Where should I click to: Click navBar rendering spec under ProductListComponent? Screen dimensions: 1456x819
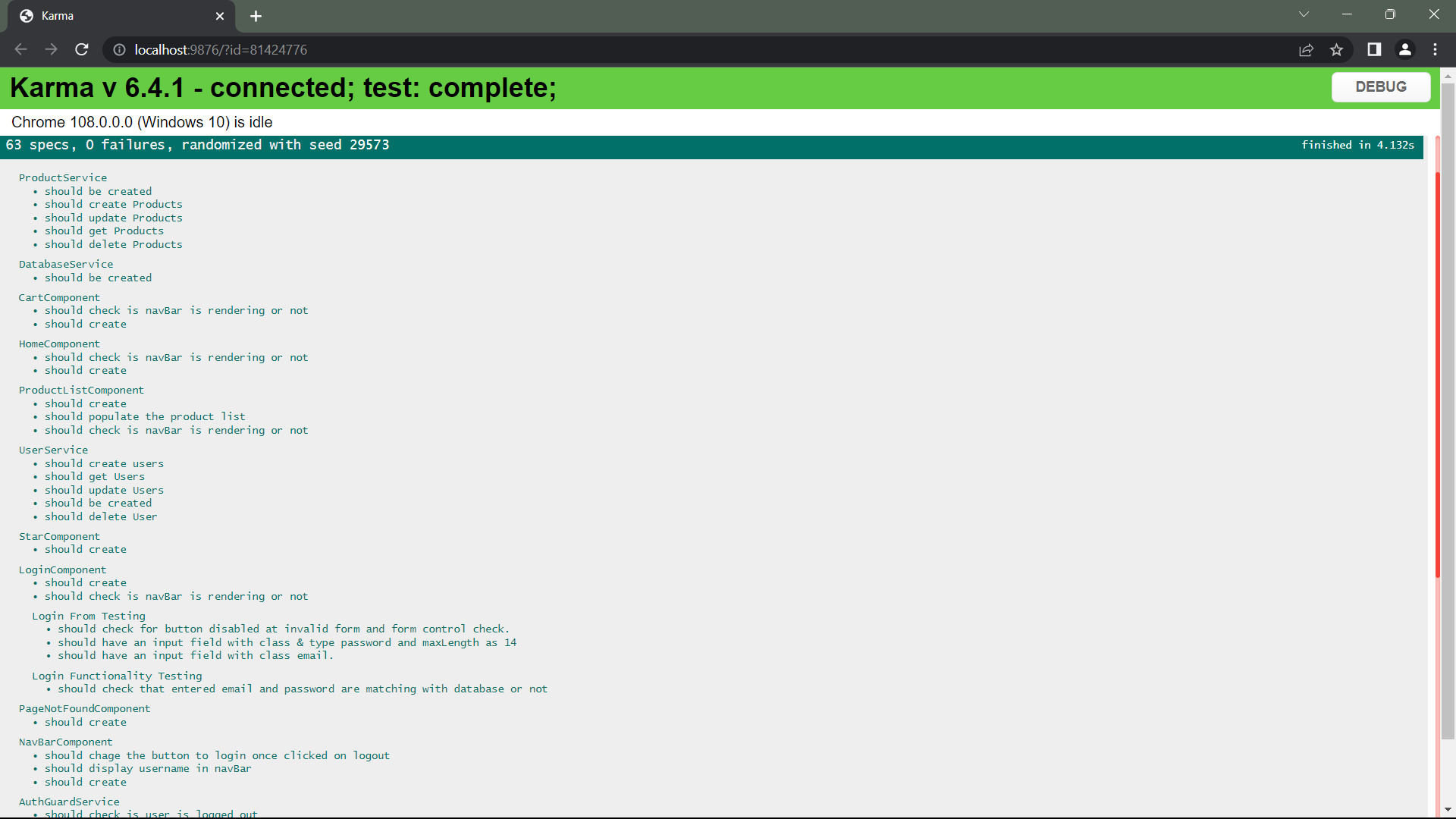coord(176,430)
